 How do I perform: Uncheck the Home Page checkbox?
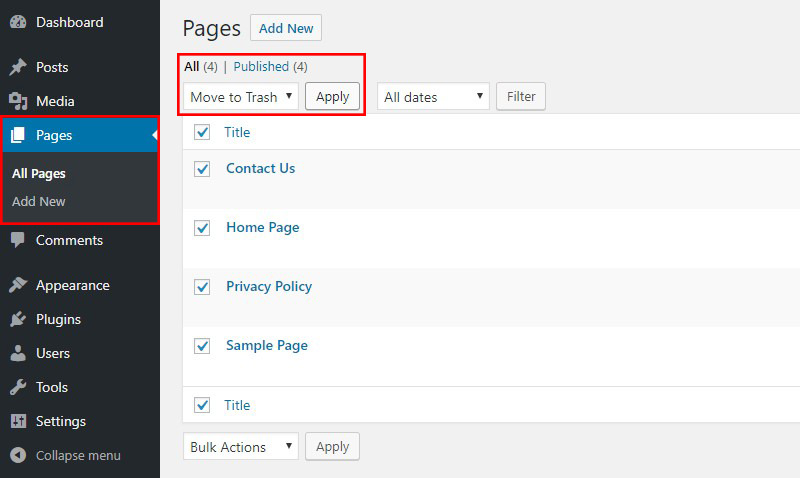click(x=202, y=228)
